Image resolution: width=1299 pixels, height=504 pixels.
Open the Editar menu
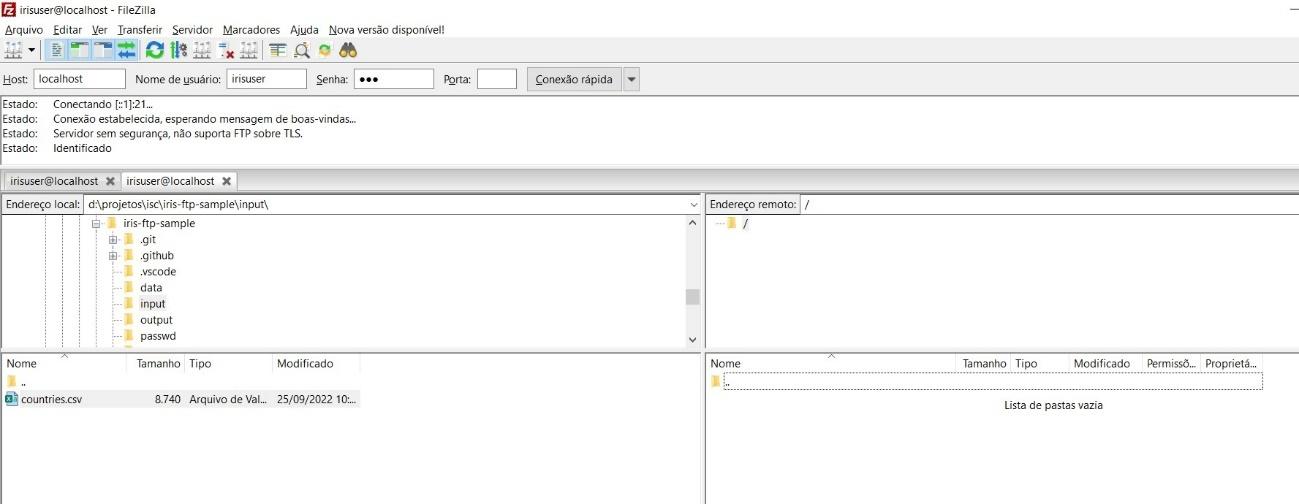(67, 30)
